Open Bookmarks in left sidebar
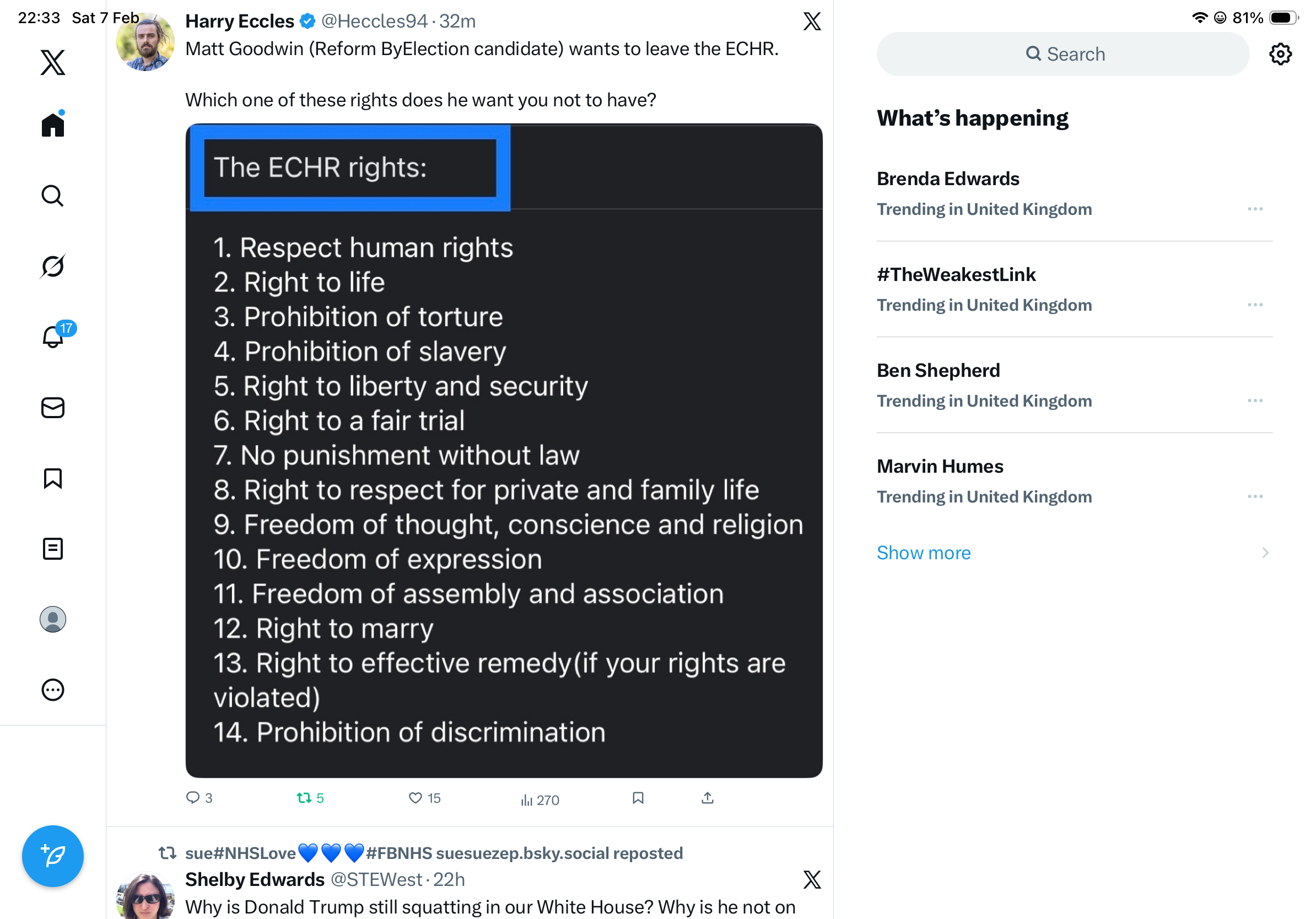Screen dimensions: 1316x919 (x=53, y=478)
